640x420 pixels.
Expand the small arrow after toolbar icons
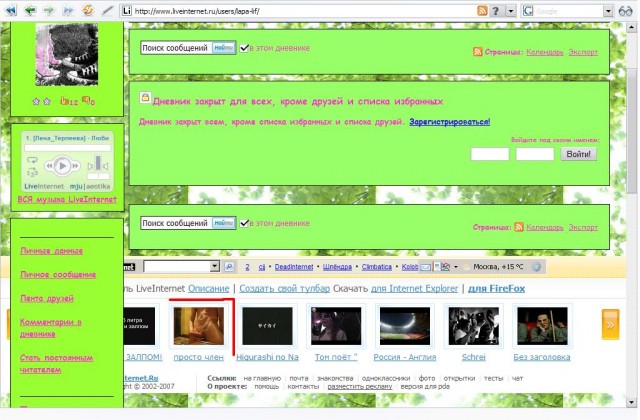click(x=456, y=267)
